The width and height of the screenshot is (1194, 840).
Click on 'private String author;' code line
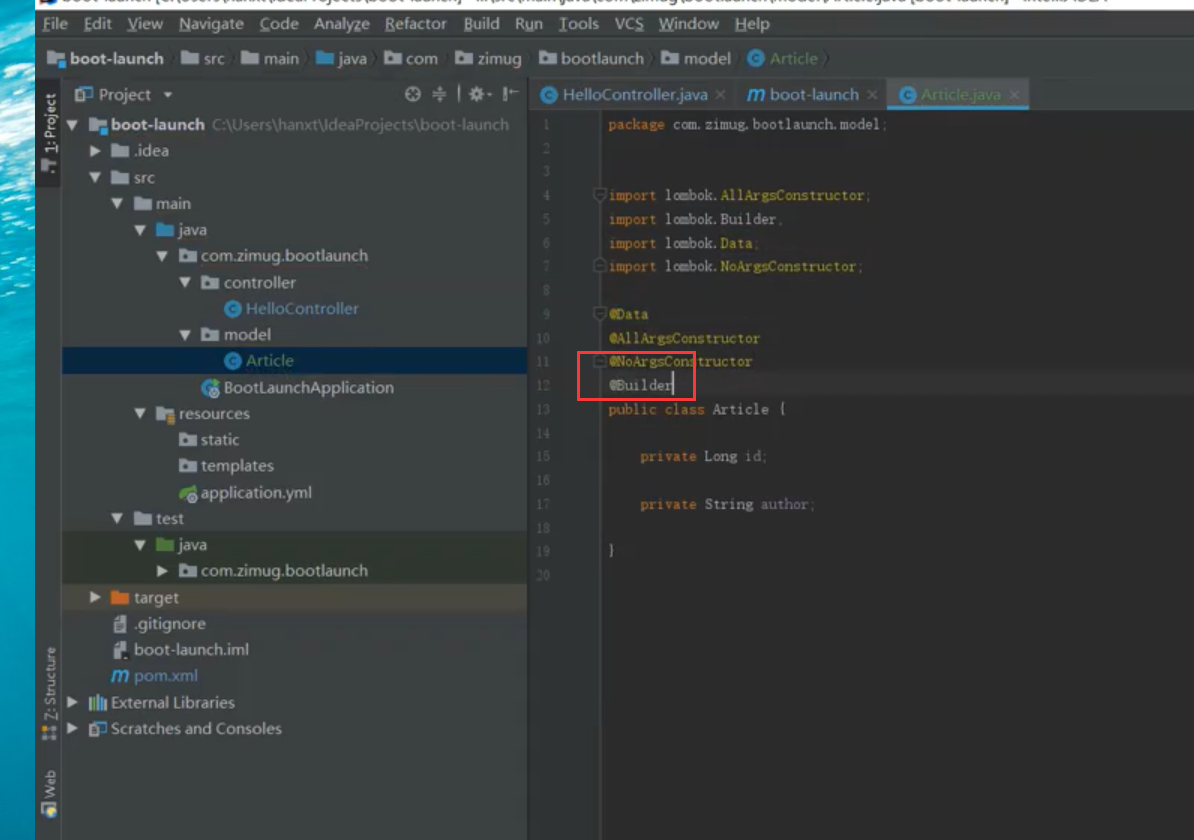(x=727, y=504)
